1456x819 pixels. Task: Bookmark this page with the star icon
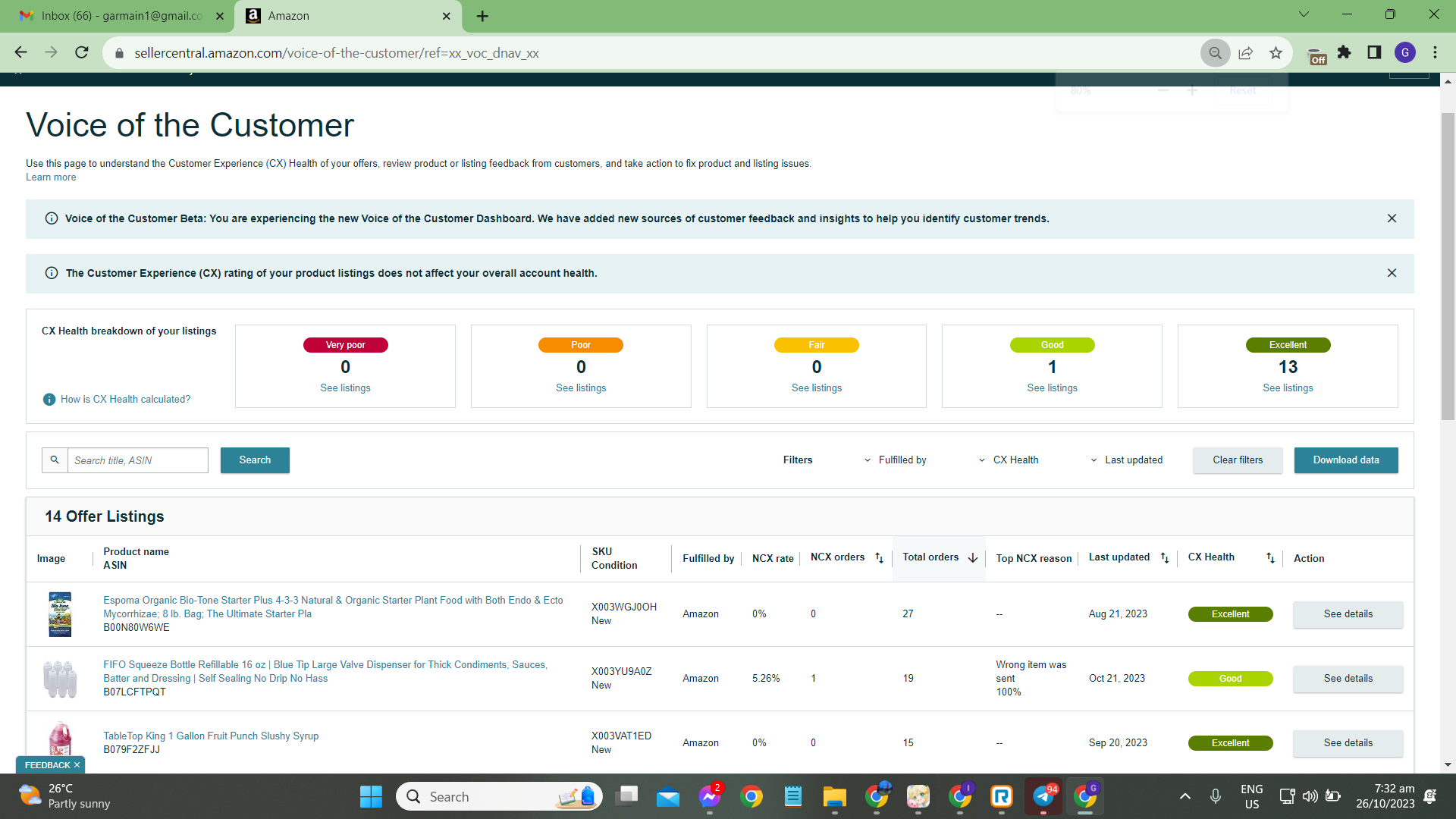[1276, 53]
